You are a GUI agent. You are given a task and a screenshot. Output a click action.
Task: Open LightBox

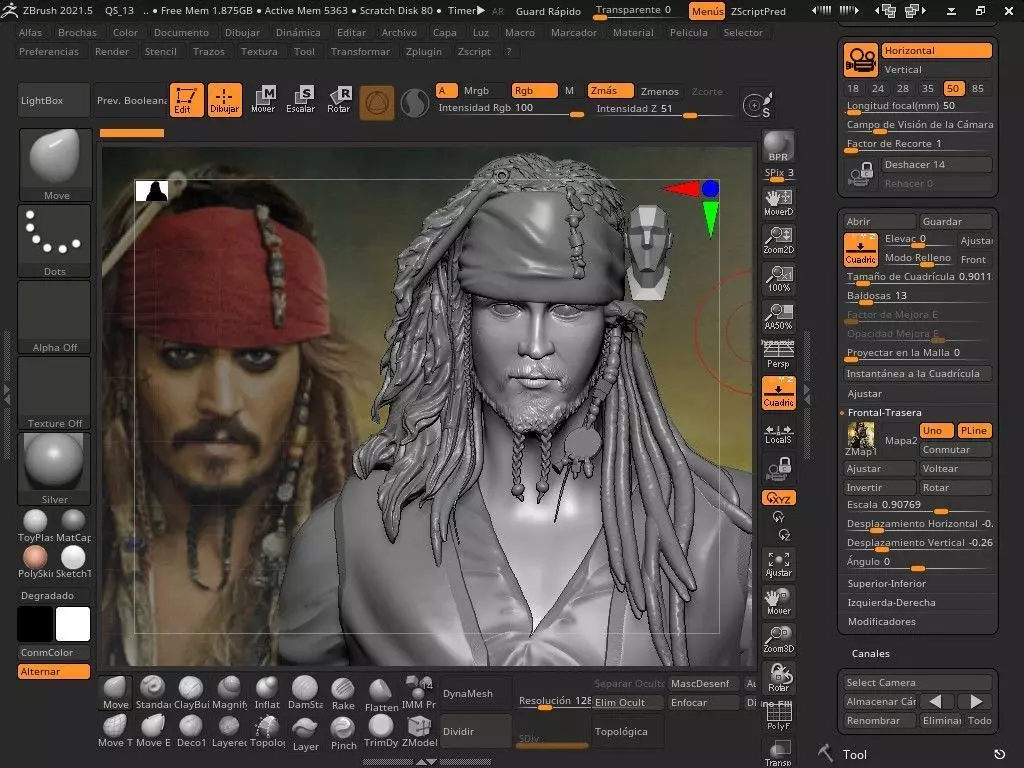pos(54,100)
